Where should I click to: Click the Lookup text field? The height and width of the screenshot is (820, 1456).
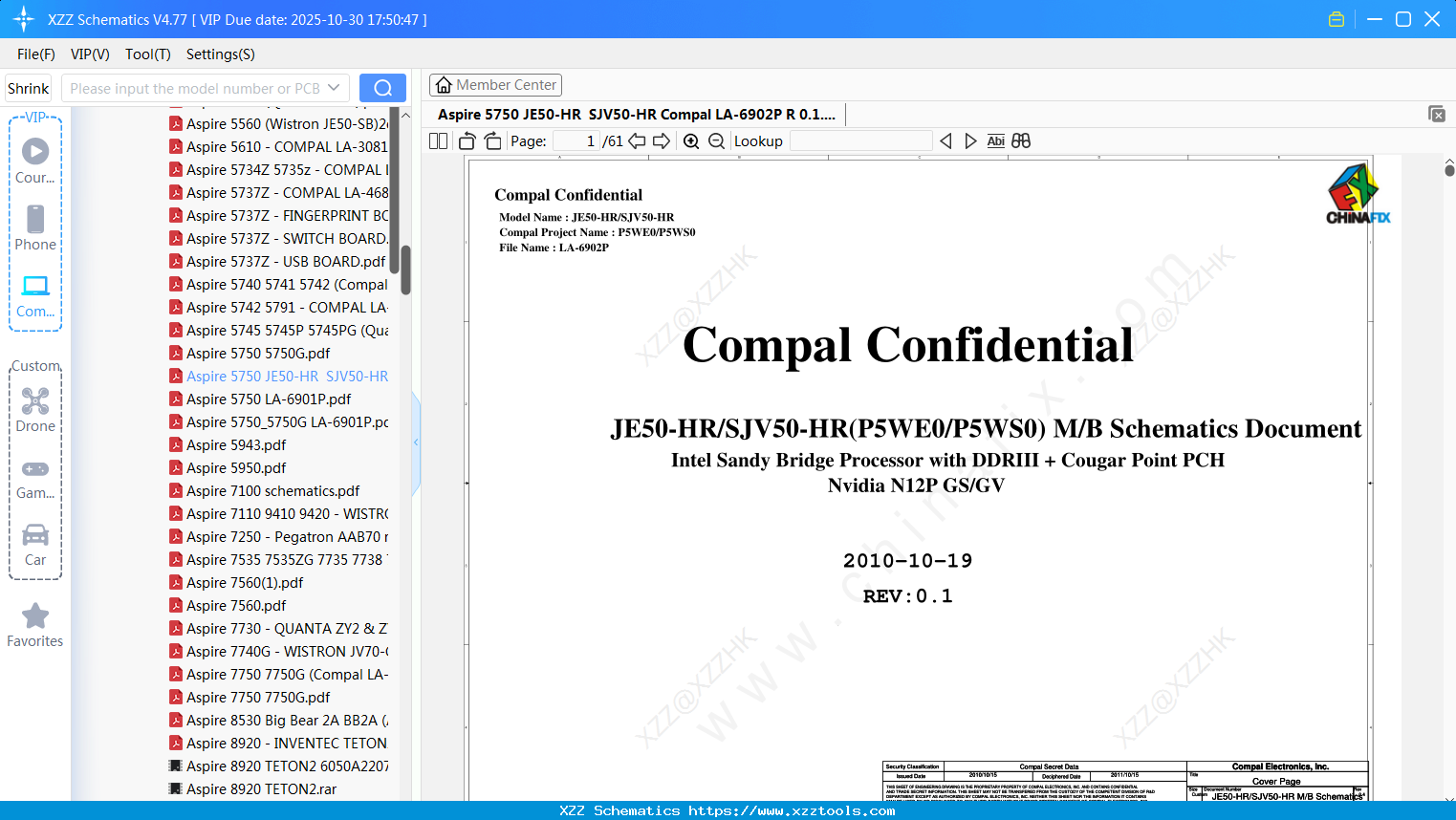860,141
